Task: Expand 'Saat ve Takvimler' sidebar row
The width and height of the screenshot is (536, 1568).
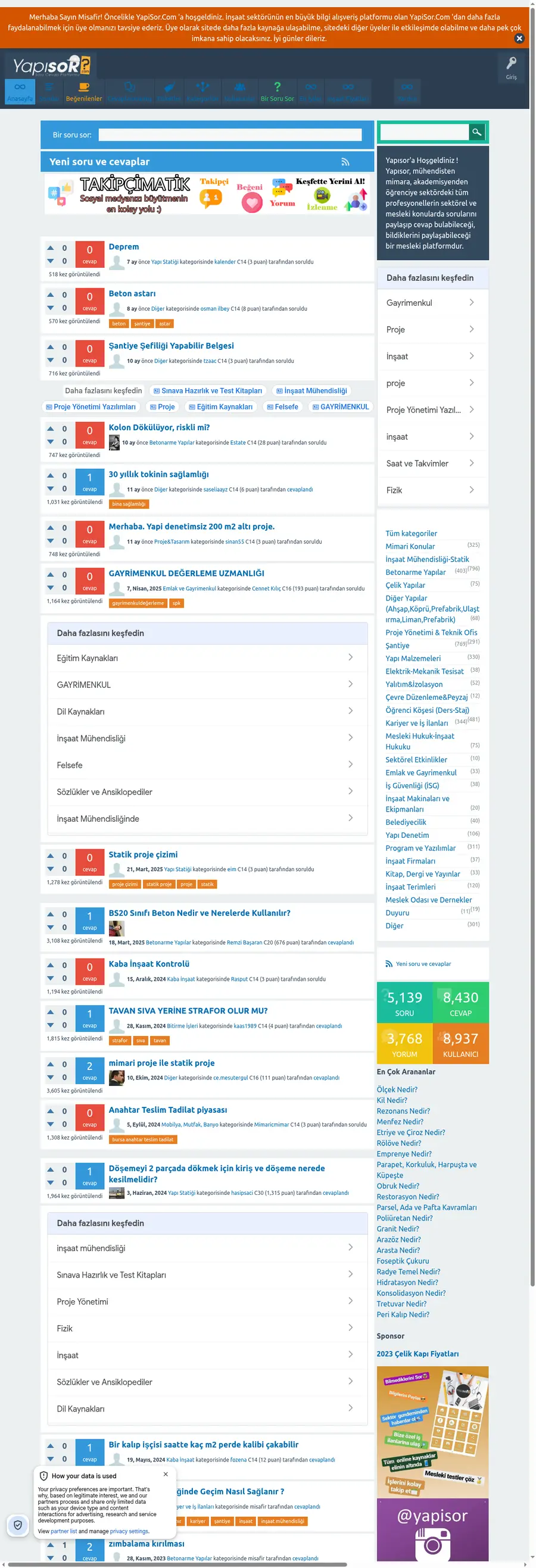Action: 432,463
